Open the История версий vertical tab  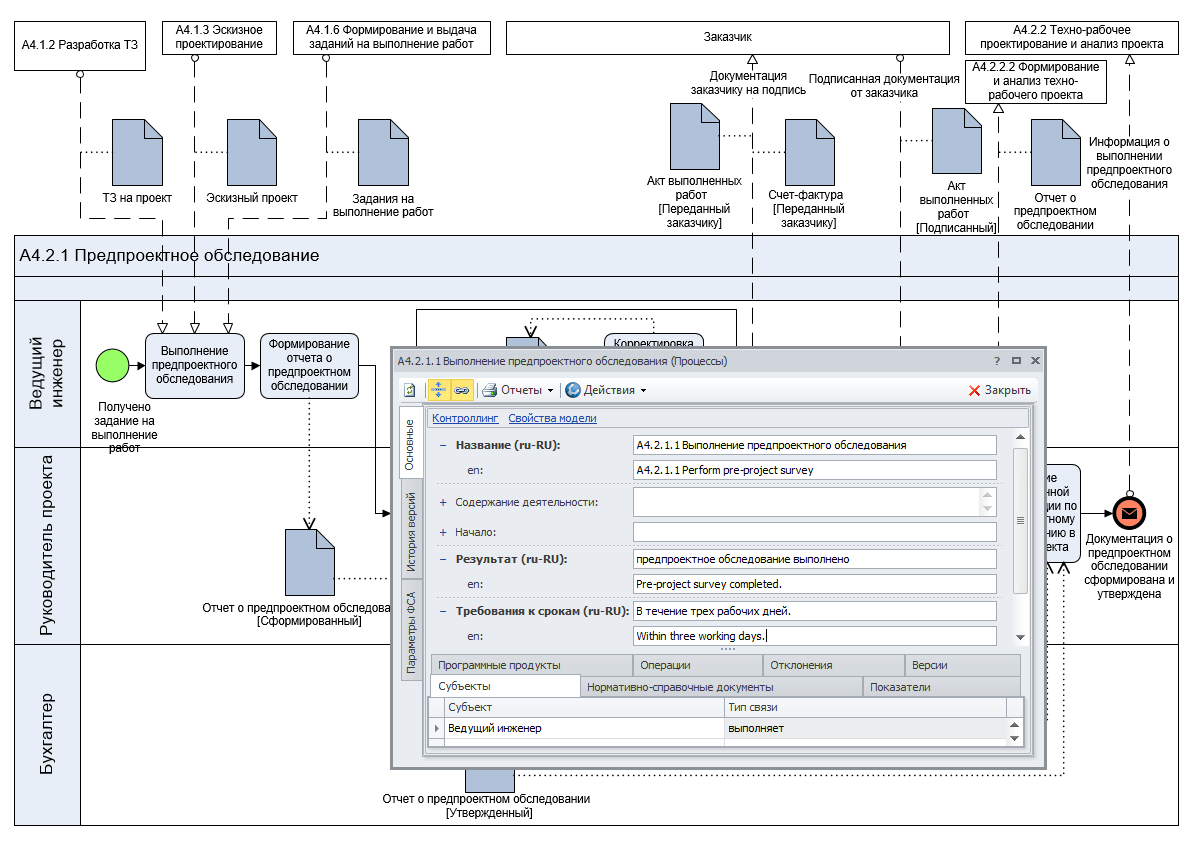click(411, 531)
